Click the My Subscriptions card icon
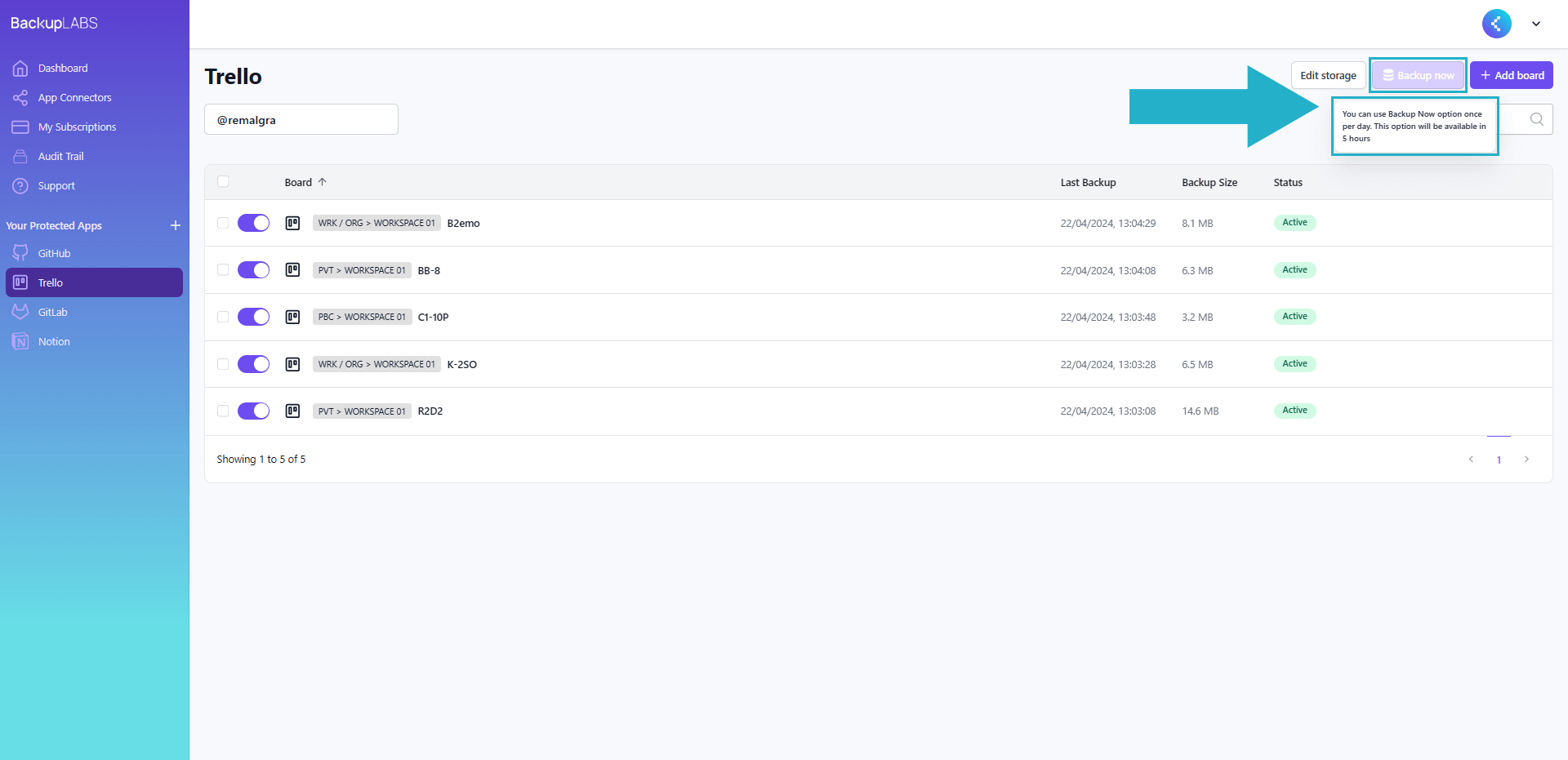 20,127
